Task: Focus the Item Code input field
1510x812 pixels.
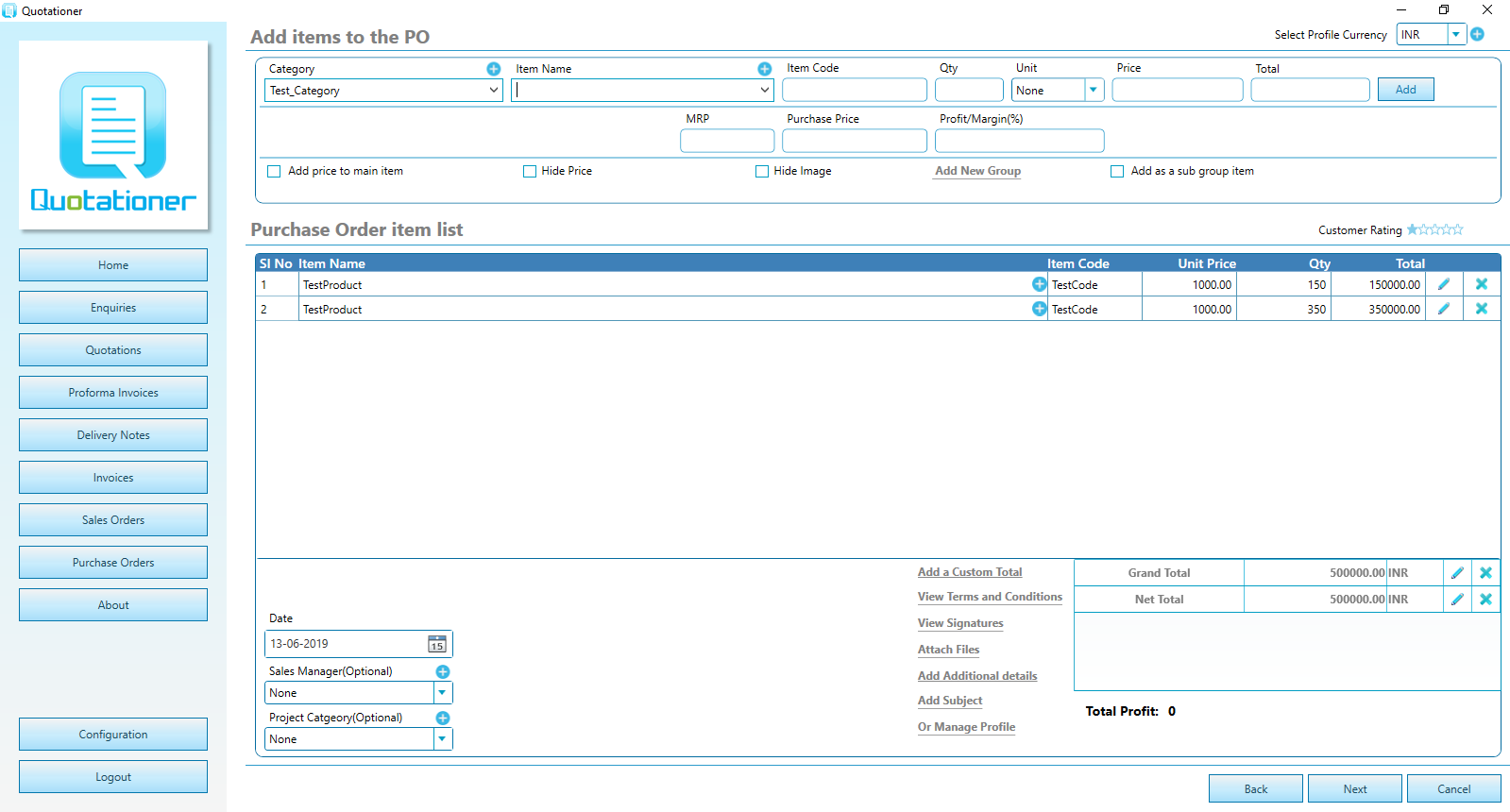Action: 855,91
